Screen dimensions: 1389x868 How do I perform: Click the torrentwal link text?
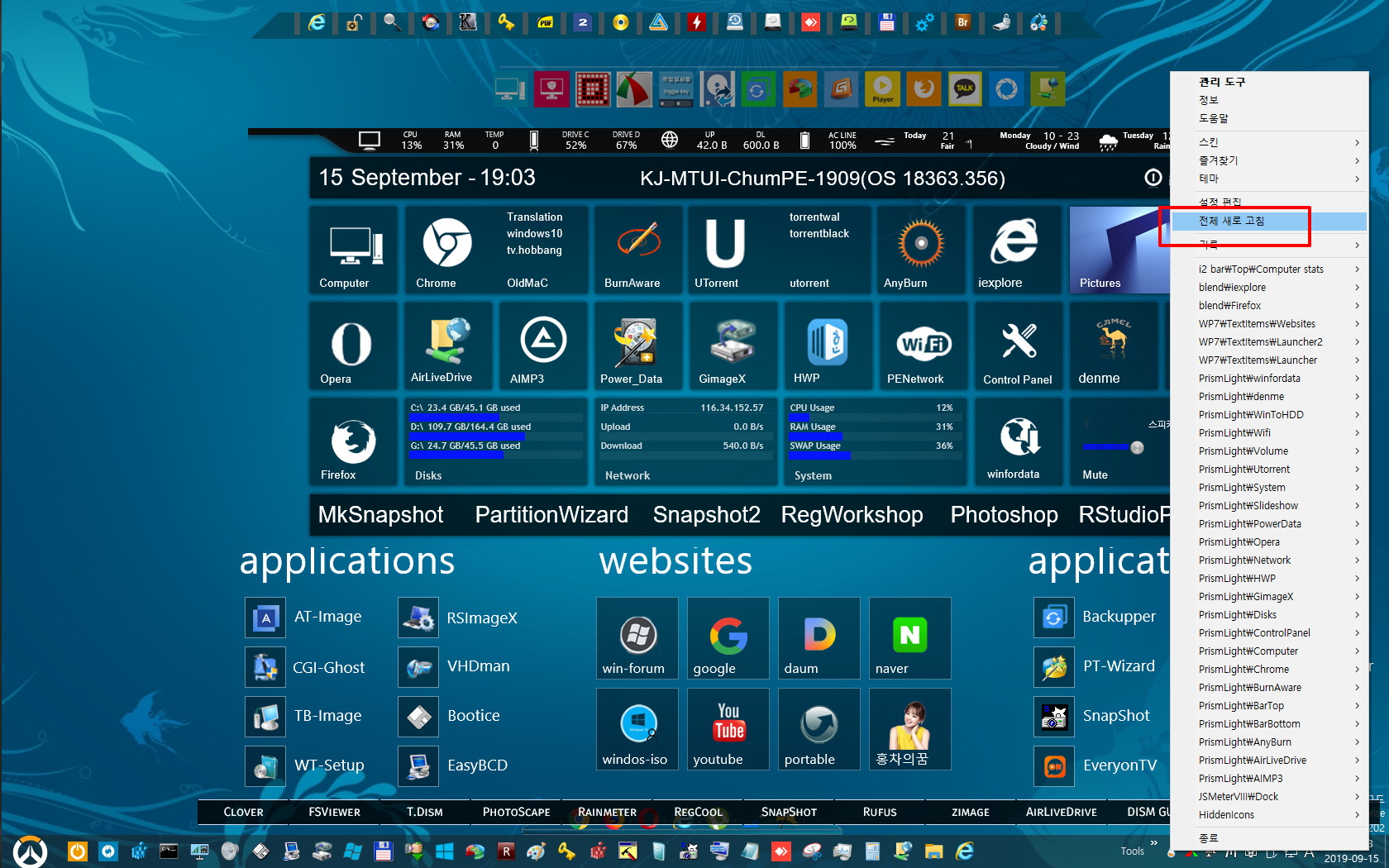[814, 217]
